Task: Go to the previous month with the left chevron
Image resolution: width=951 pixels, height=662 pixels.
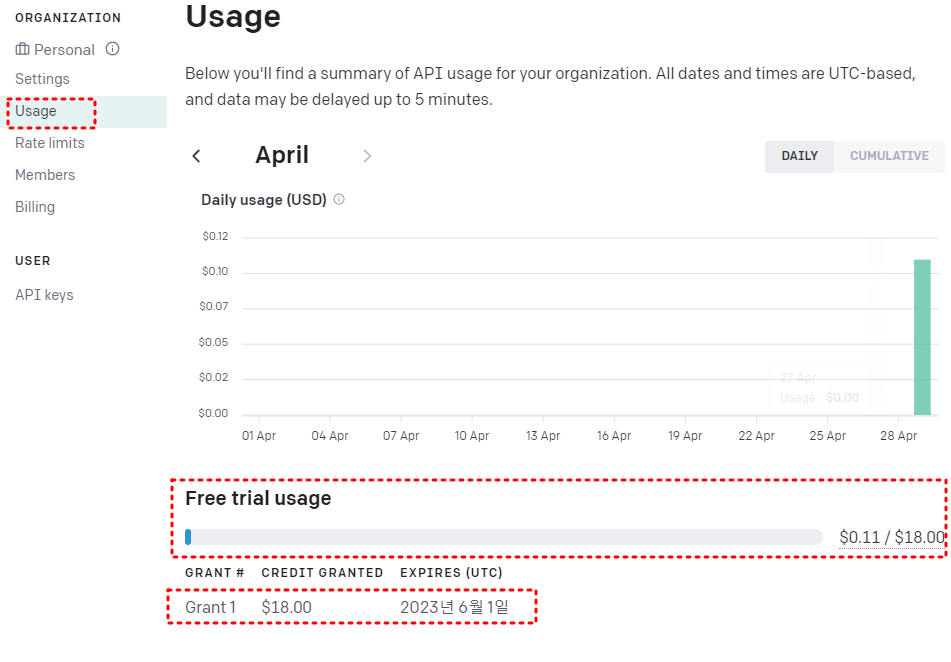Action: tap(197, 156)
